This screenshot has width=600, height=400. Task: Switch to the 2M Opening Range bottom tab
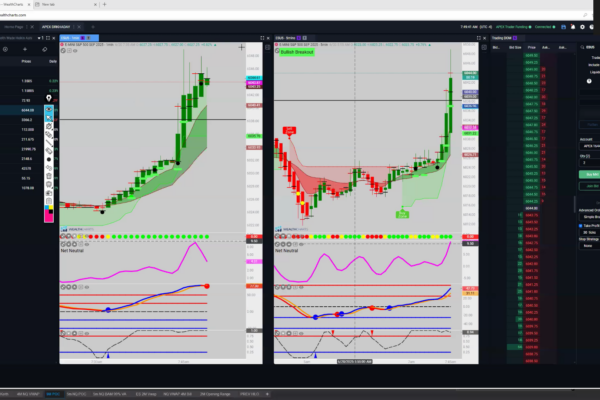click(215, 394)
